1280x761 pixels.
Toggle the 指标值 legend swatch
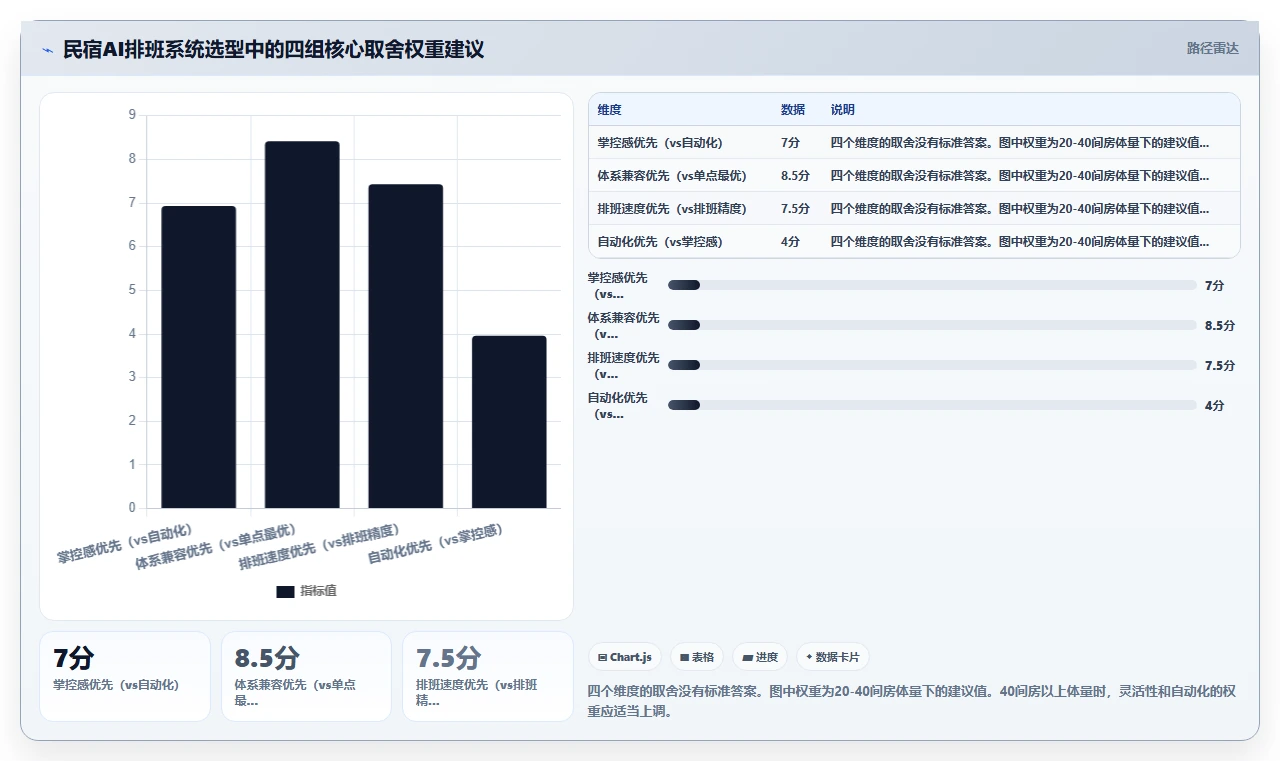click(x=285, y=591)
